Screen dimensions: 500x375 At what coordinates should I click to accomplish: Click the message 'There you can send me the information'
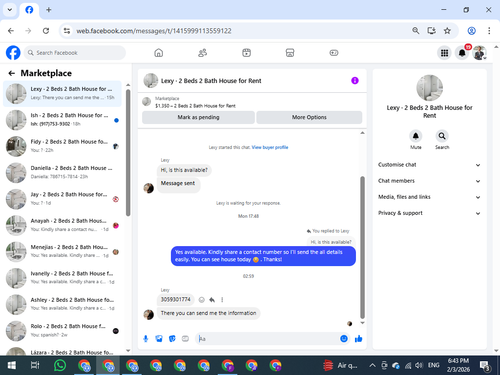(208, 313)
